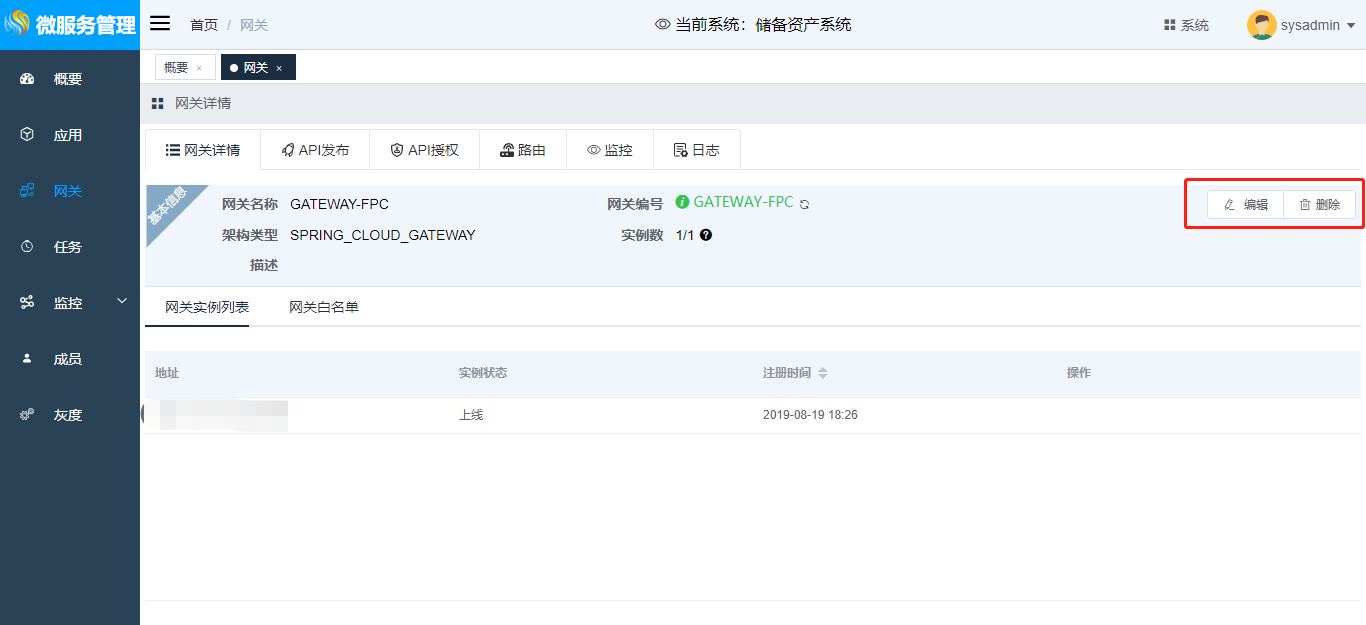Switch to the 网关白名单 tab
This screenshot has height=625, width=1366.
[x=323, y=307]
